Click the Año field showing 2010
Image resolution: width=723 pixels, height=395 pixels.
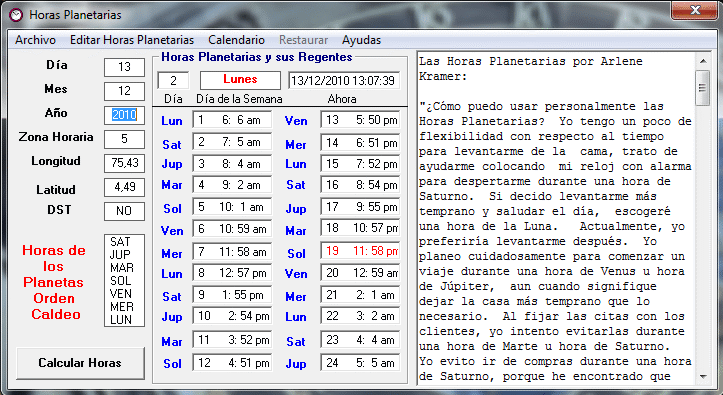click(124, 115)
